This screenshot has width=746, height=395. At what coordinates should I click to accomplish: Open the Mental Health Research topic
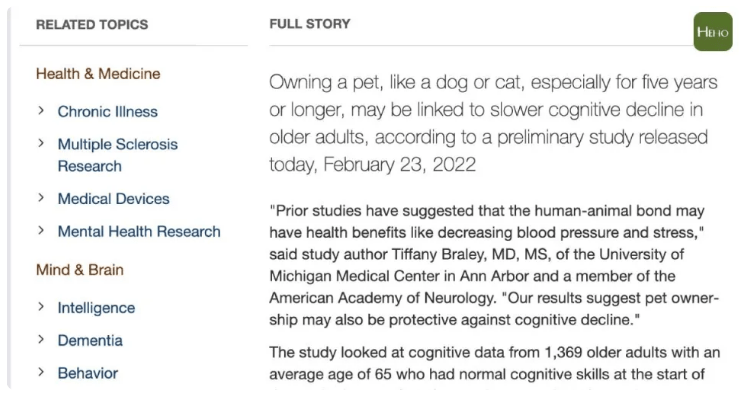139,231
